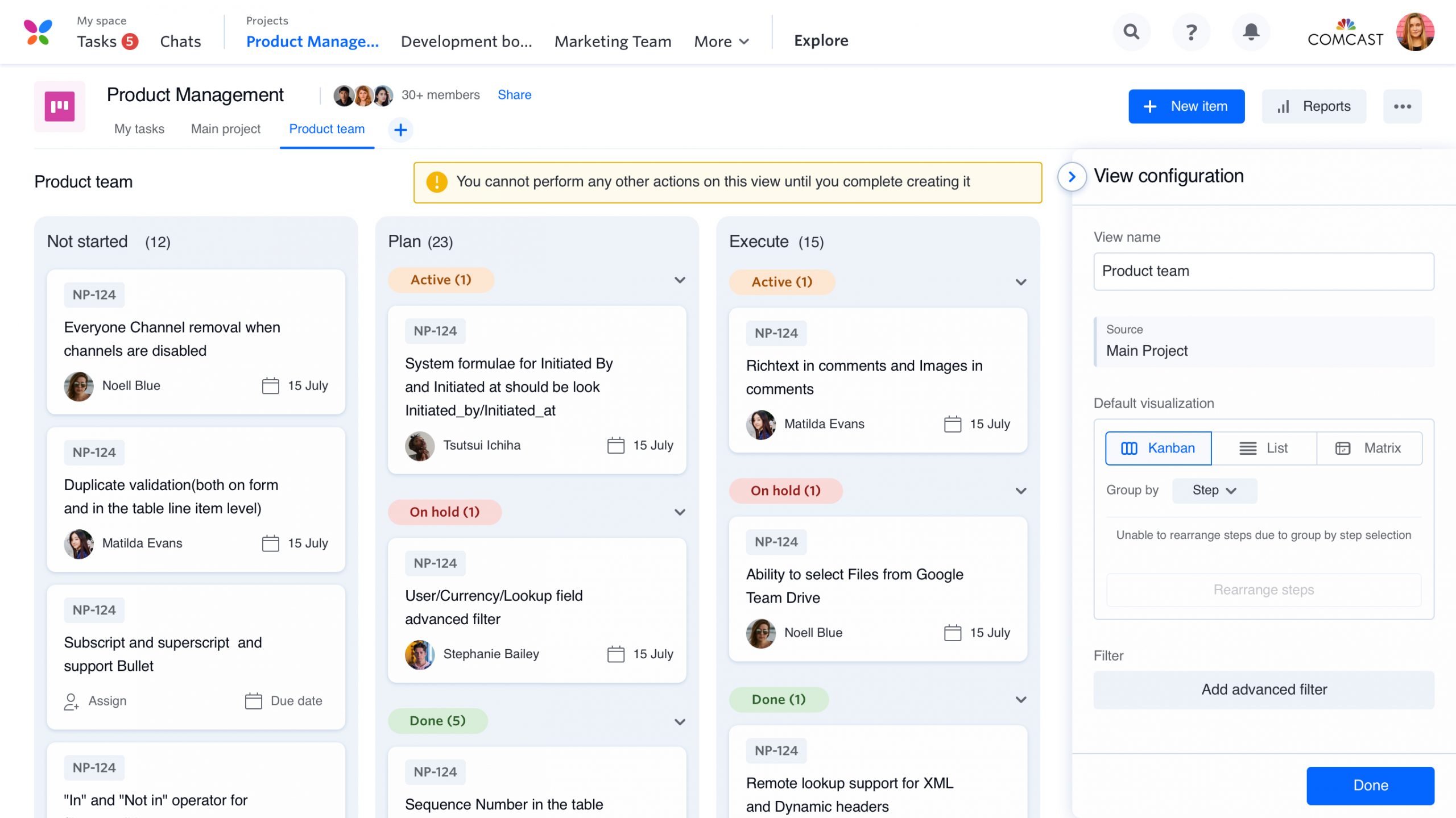The width and height of the screenshot is (1456, 818).
Task: Click the pink Product Management board icon
Action: click(60, 106)
